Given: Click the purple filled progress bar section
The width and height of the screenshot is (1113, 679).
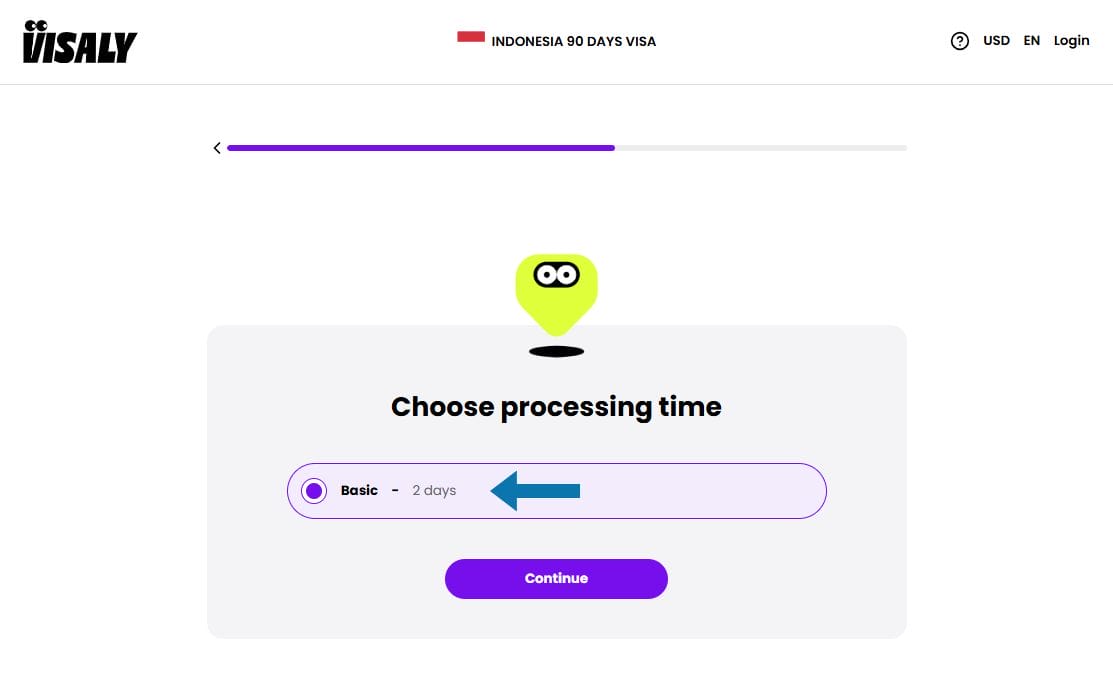Looking at the screenshot, I should coord(420,148).
